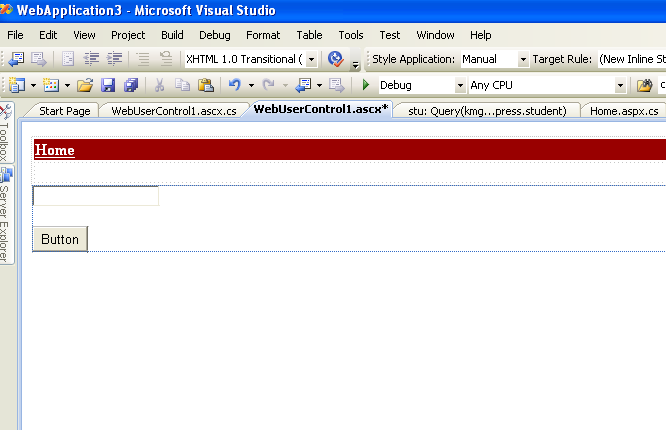Screen dimensions: 666x430
Task: Click the Check Accessibility globe icon
Action: tap(336, 59)
